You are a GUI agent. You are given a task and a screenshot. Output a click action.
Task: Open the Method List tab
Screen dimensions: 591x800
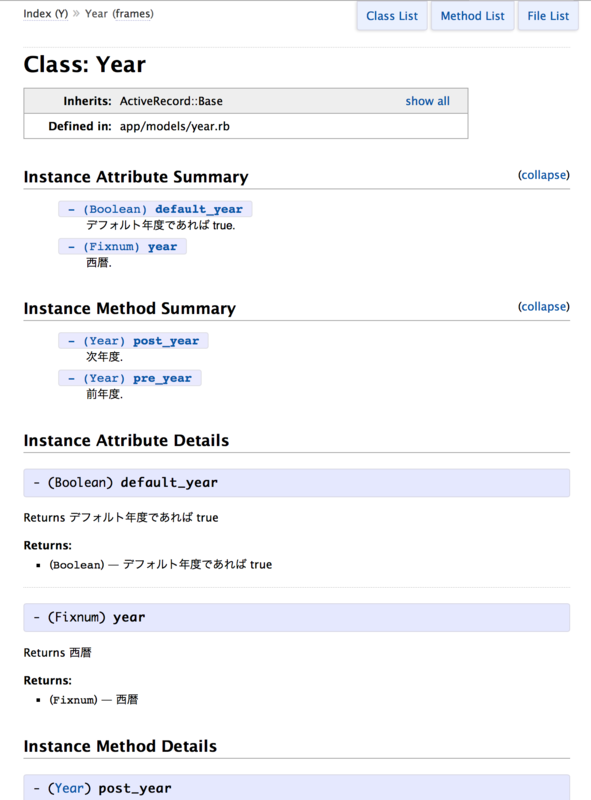point(472,16)
